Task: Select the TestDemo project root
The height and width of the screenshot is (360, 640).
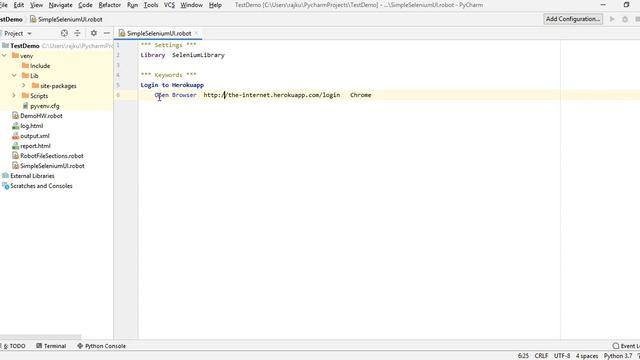Action: 25,46
